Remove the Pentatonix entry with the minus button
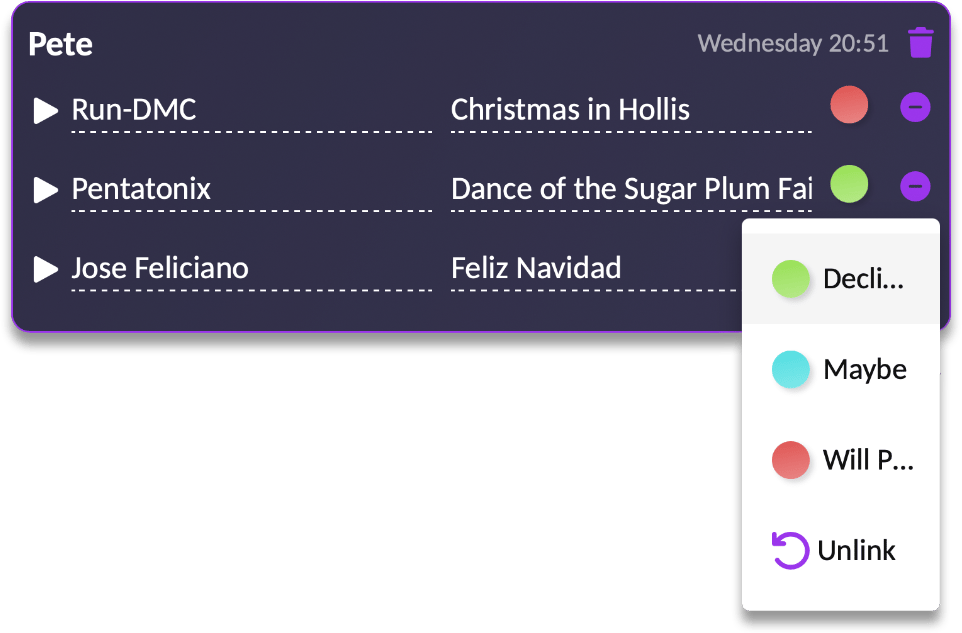The width and height of the screenshot is (962, 633). click(915, 186)
